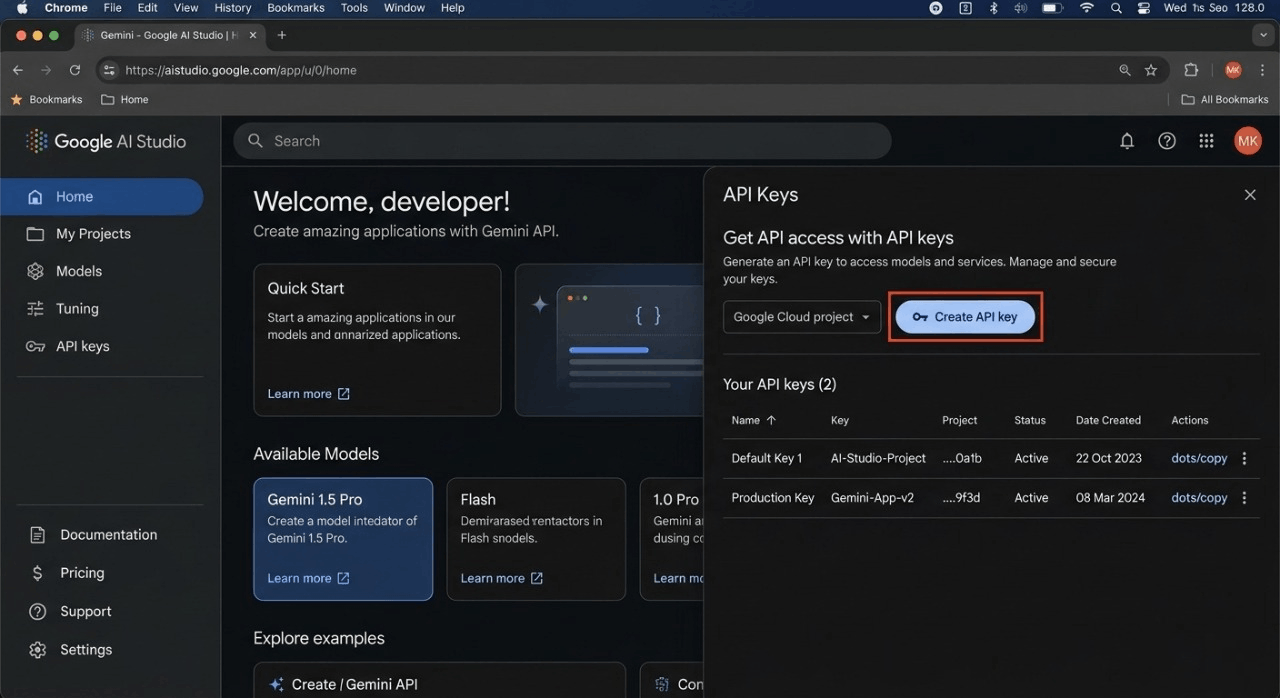Screen dimensions: 1280x698
Task: Open the Google apps launcher grid
Action: pyautogui.click(x=1206, y=141)
